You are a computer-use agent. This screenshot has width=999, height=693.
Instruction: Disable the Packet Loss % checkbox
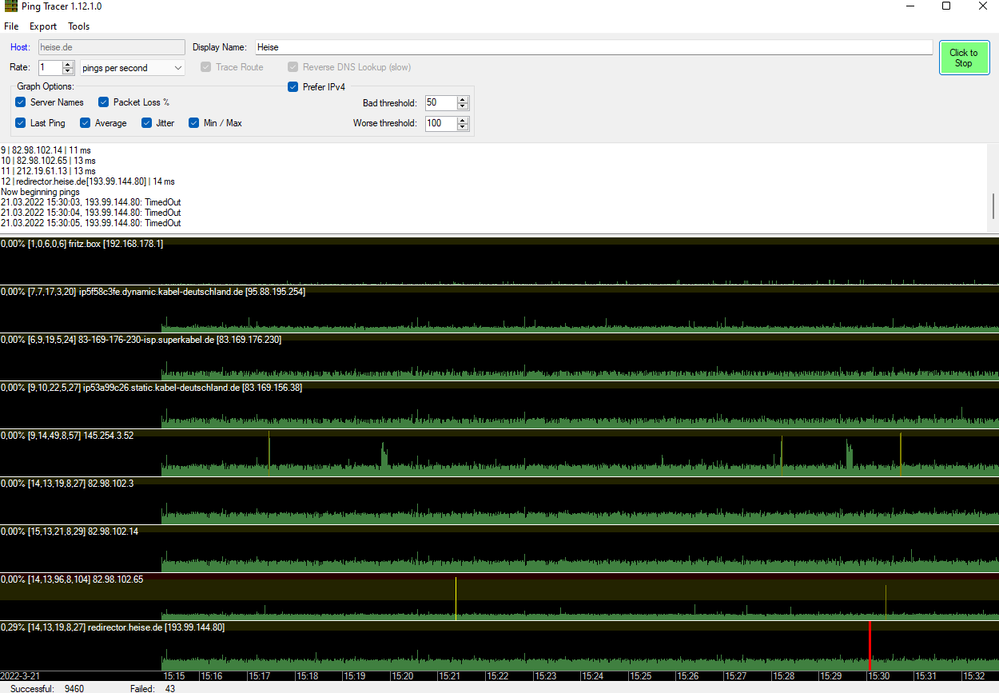click(104, 102)
